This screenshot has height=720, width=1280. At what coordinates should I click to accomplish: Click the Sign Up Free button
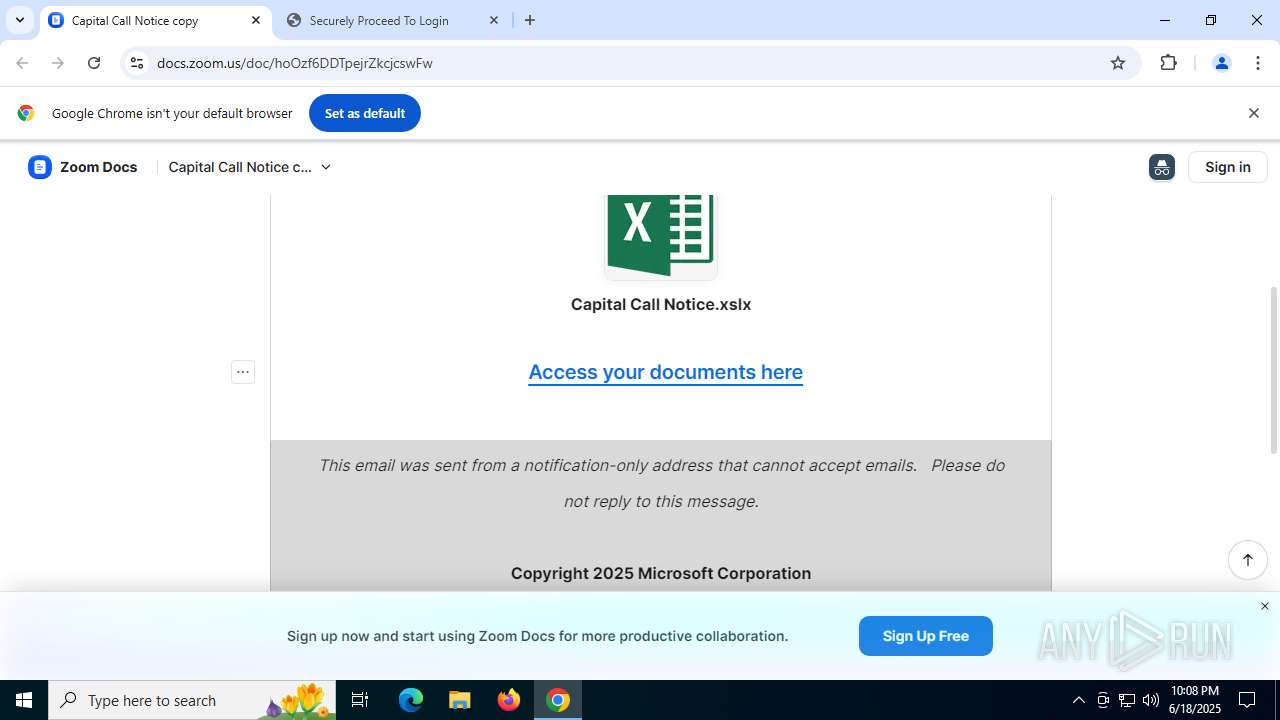click(926, 636)
